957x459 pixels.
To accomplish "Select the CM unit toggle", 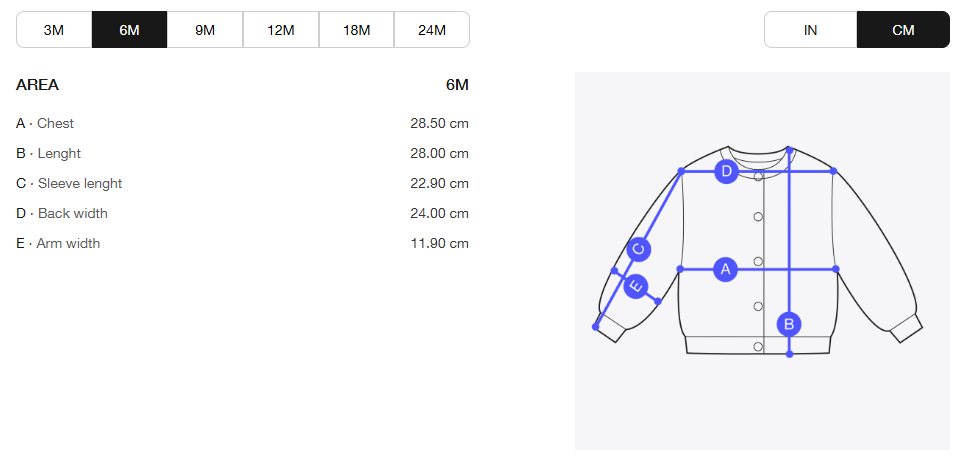I will (x=903, y=30).
